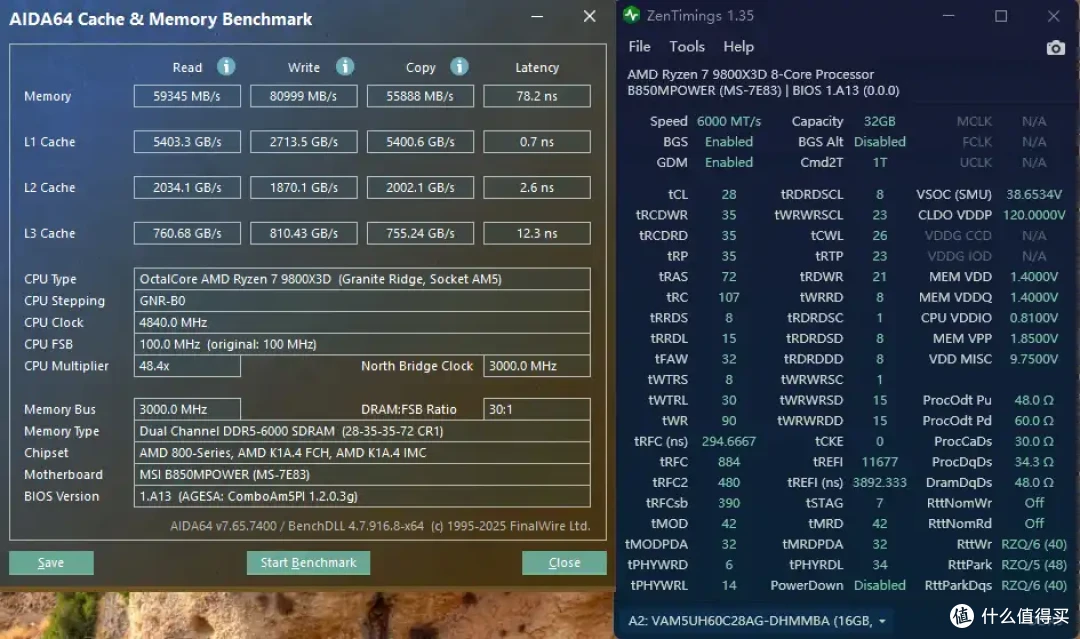1080x639 pixels.
Task: Select the L2 Cache Read value 2034.1 GB/s
Action: click(187, 187)
